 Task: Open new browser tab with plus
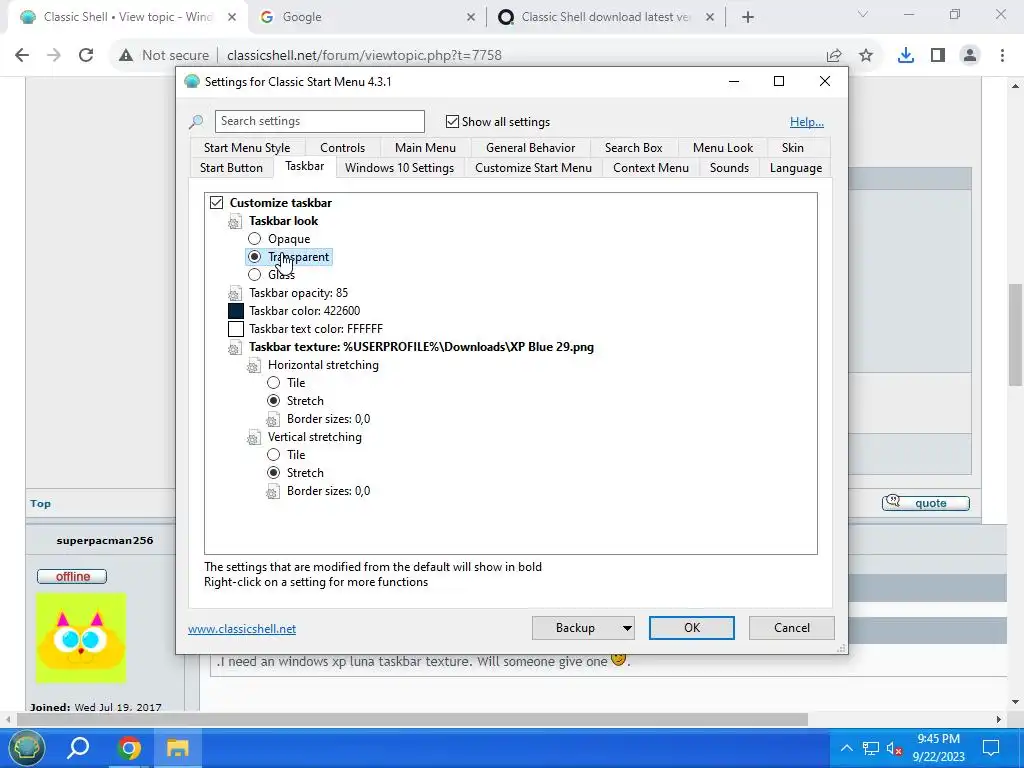[748, 17]
